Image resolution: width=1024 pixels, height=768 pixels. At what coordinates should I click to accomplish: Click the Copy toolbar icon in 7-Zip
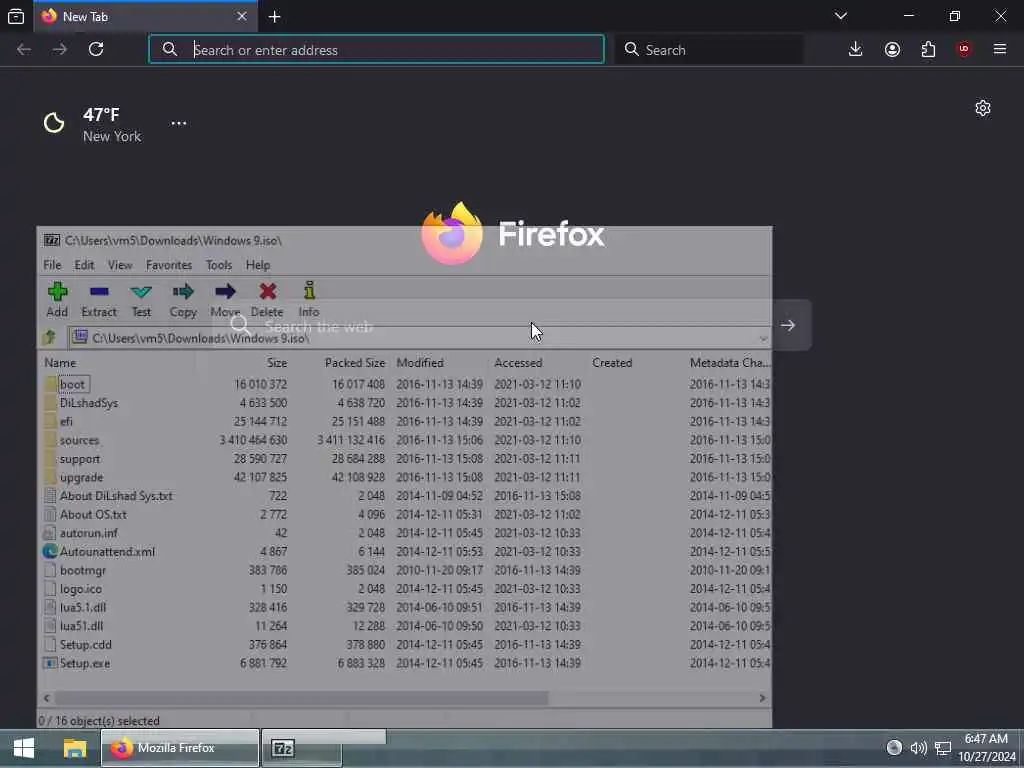[x=183, y=291]
